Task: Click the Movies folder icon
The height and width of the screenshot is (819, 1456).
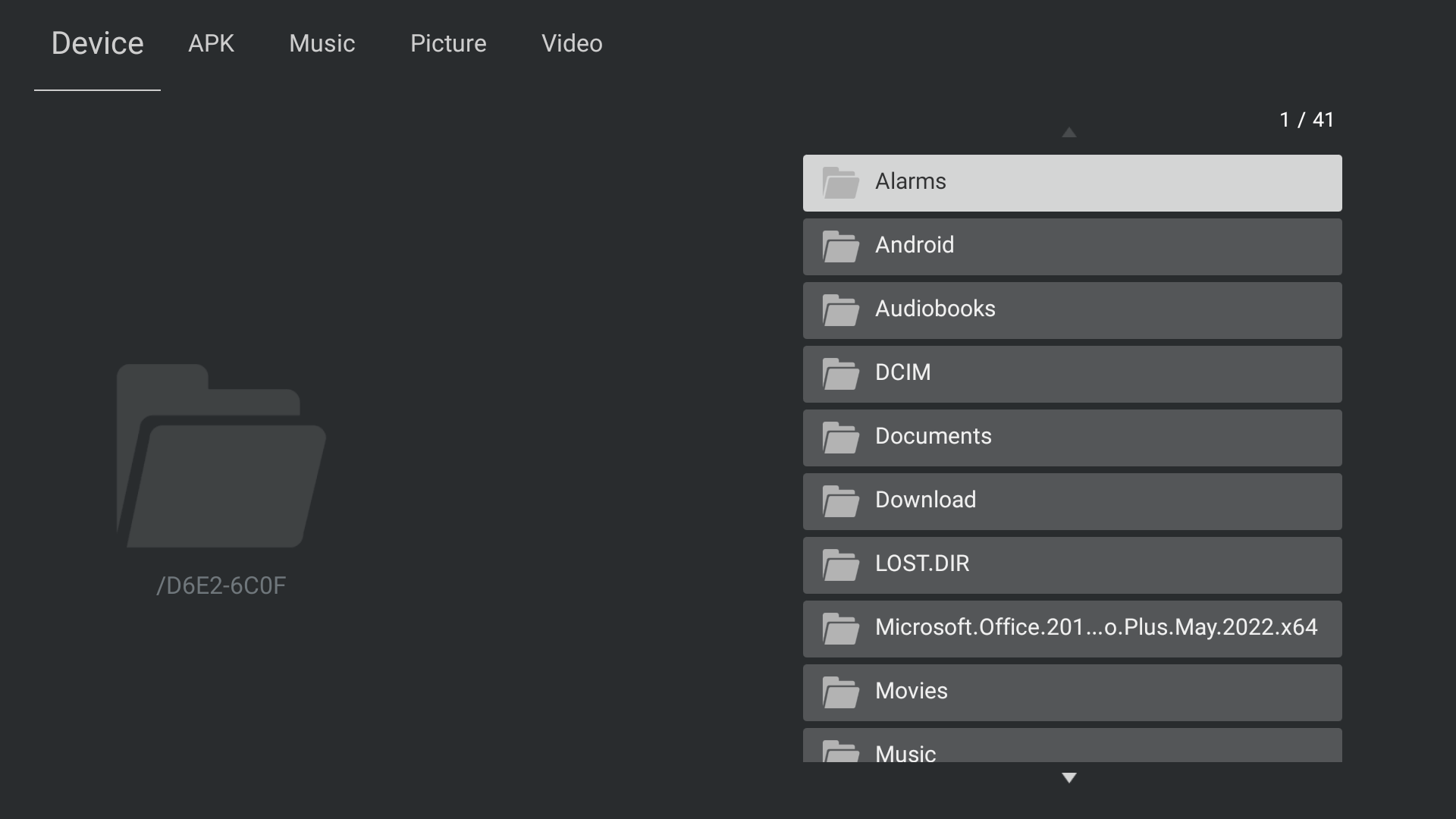Action: point(841,692)
